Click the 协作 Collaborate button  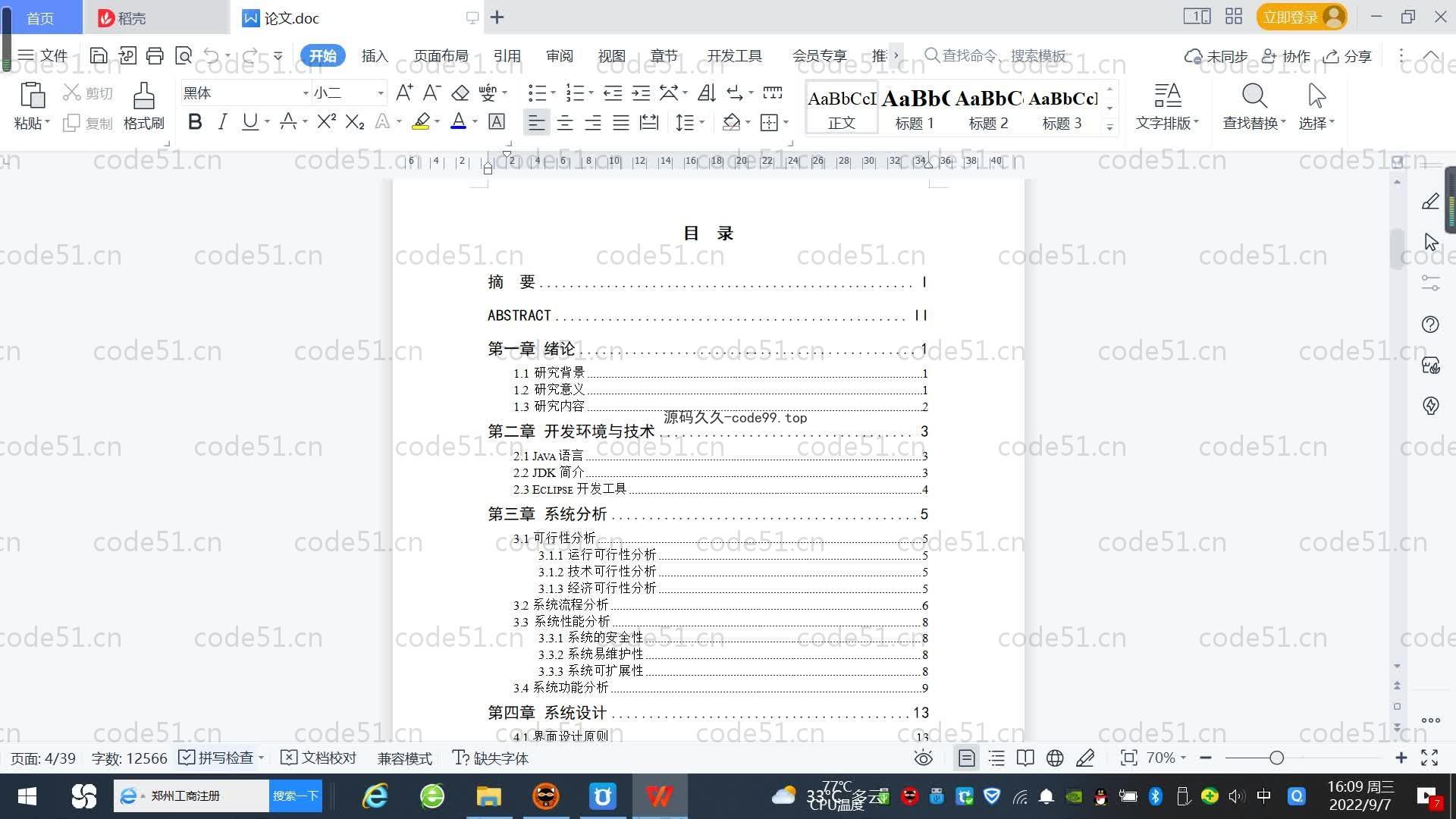tap(1286, 56)
